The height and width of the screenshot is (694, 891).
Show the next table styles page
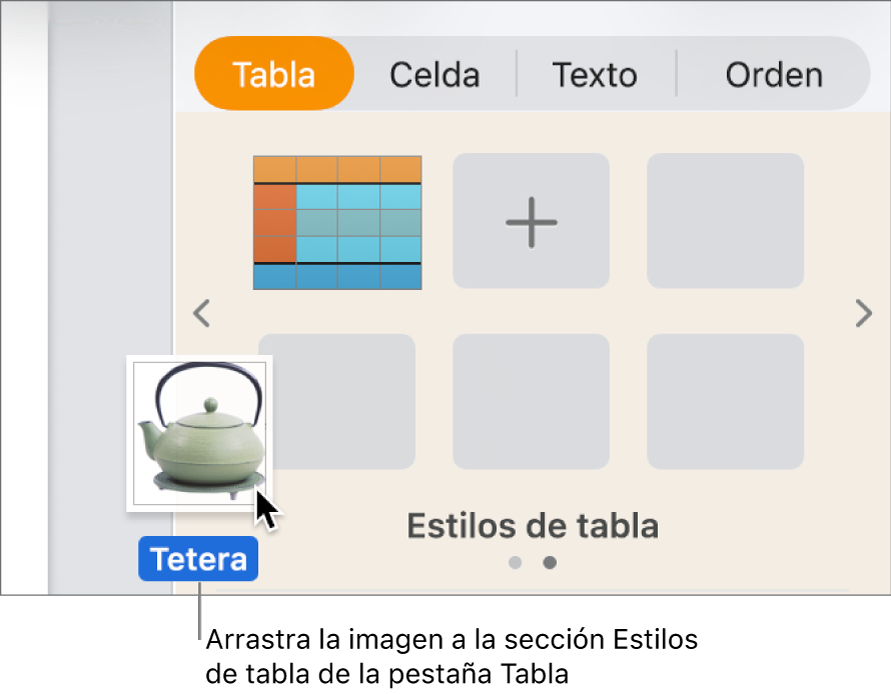[x=864, y=313]
